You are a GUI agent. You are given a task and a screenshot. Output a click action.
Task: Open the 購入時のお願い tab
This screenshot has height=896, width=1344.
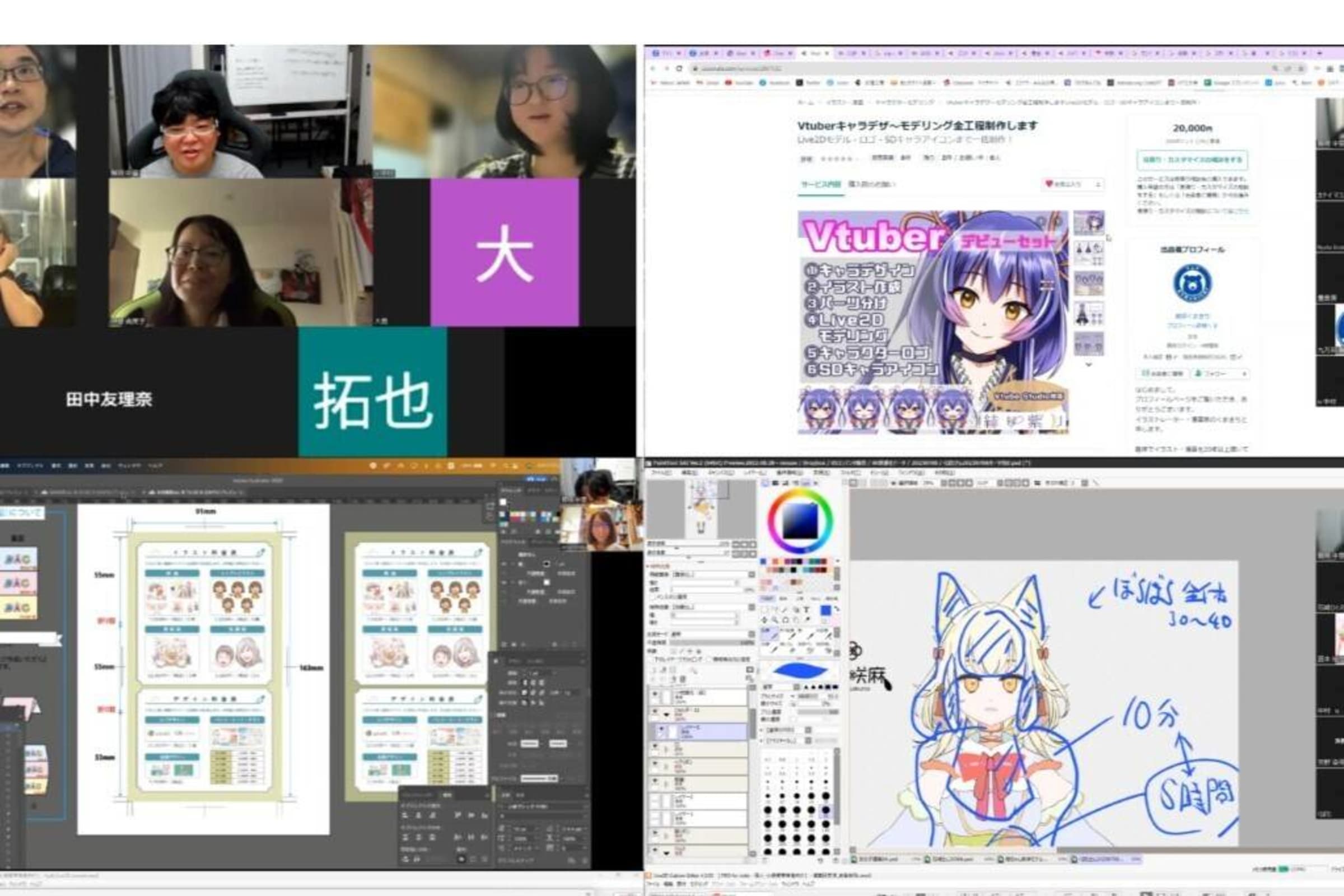pos(871,185)
